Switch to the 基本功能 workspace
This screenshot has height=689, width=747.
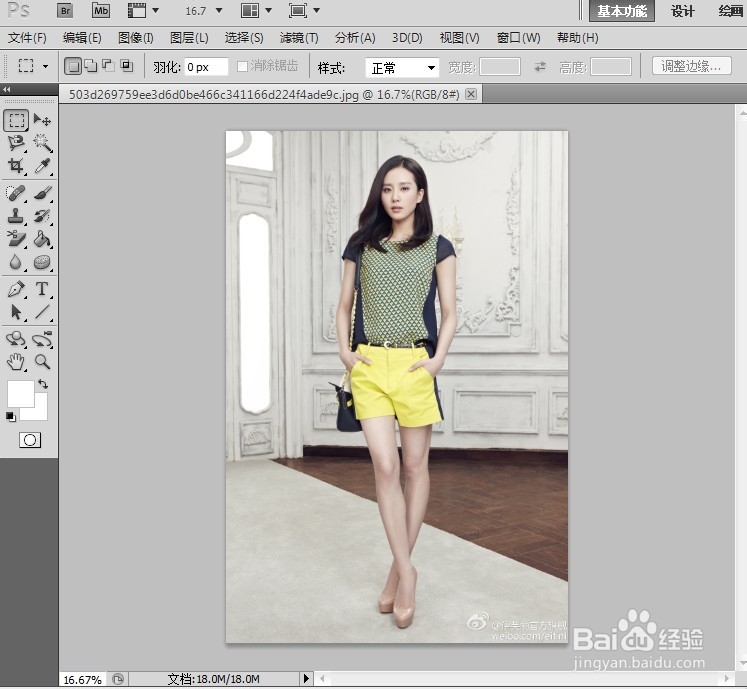click(x=622, y=11)
